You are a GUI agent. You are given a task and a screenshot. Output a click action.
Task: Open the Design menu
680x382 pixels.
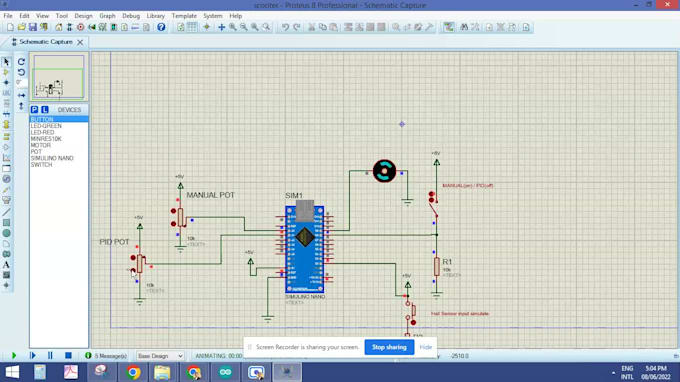pos(83,16)
